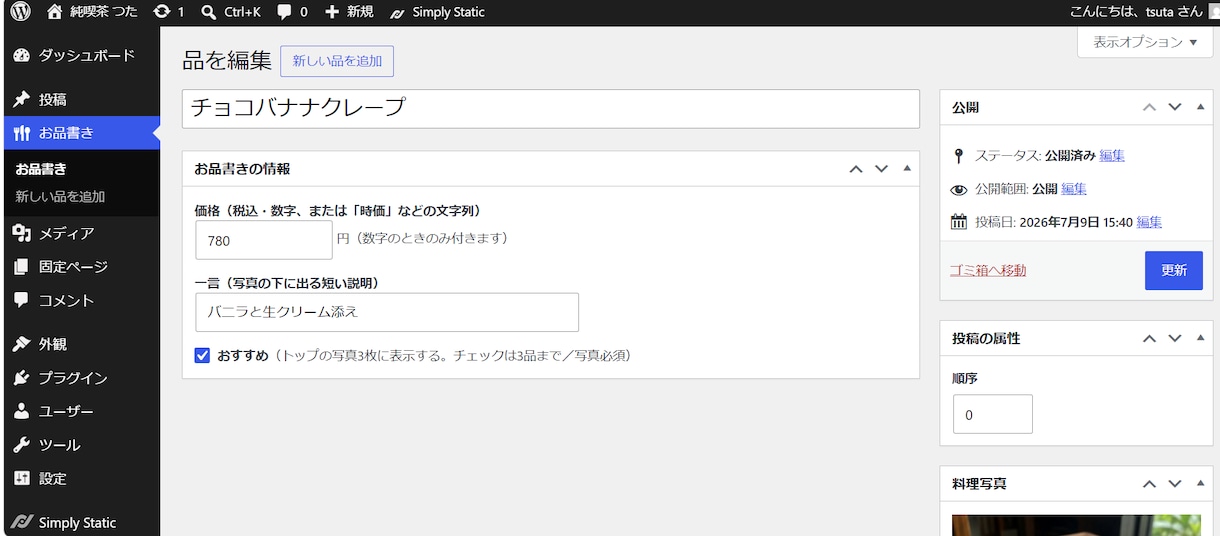Collapse the 投稿の属性 panel

point(1200,338)
